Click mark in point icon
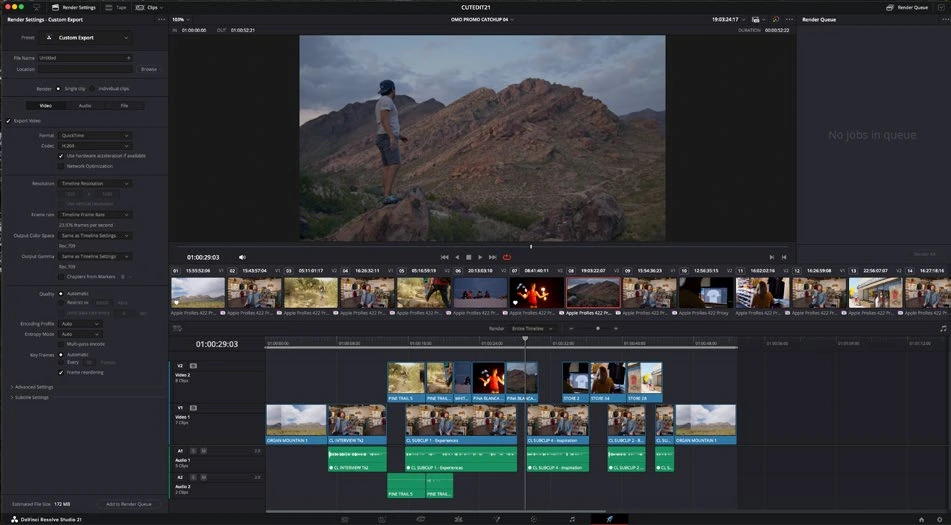 pos(771,257)
